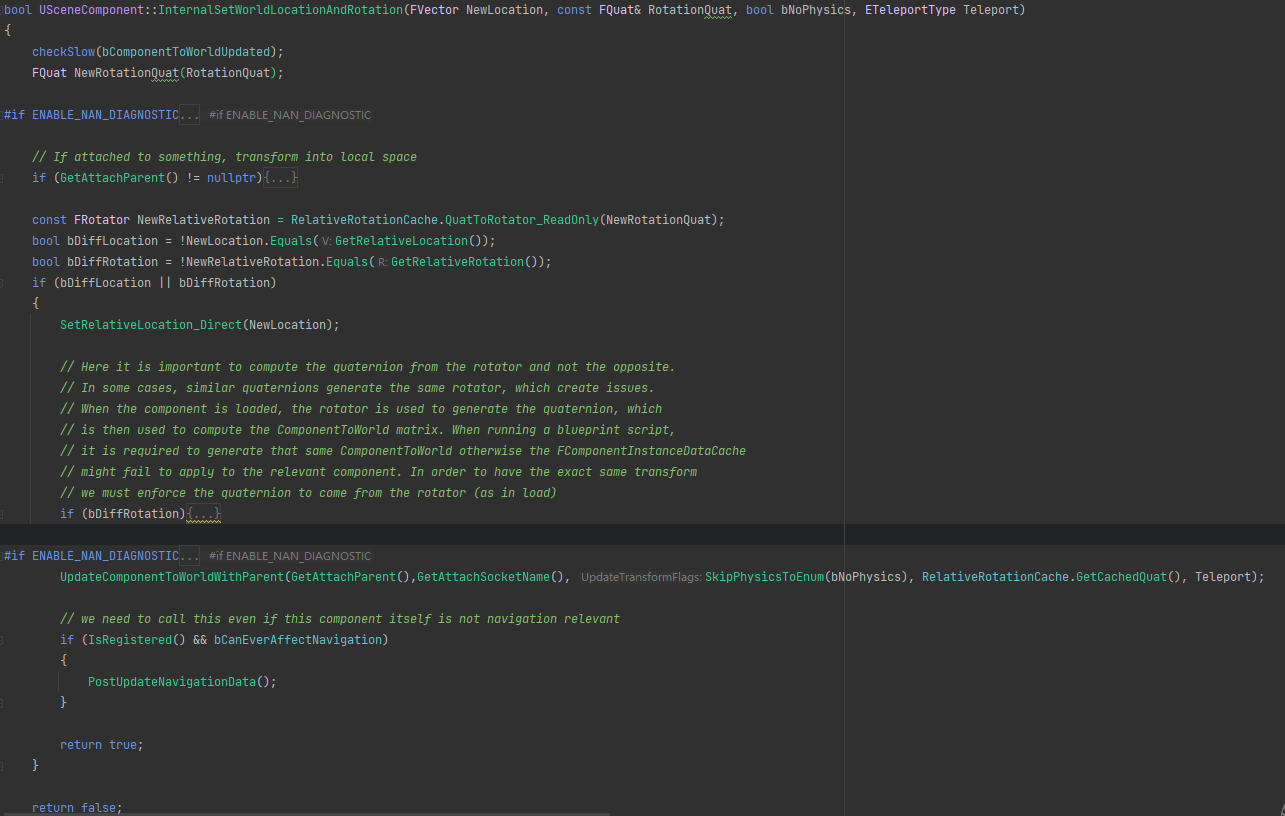
Task: Click InternalSetWorldLocationAndRotation in the function signature
Action: click(x=280, y=10)
